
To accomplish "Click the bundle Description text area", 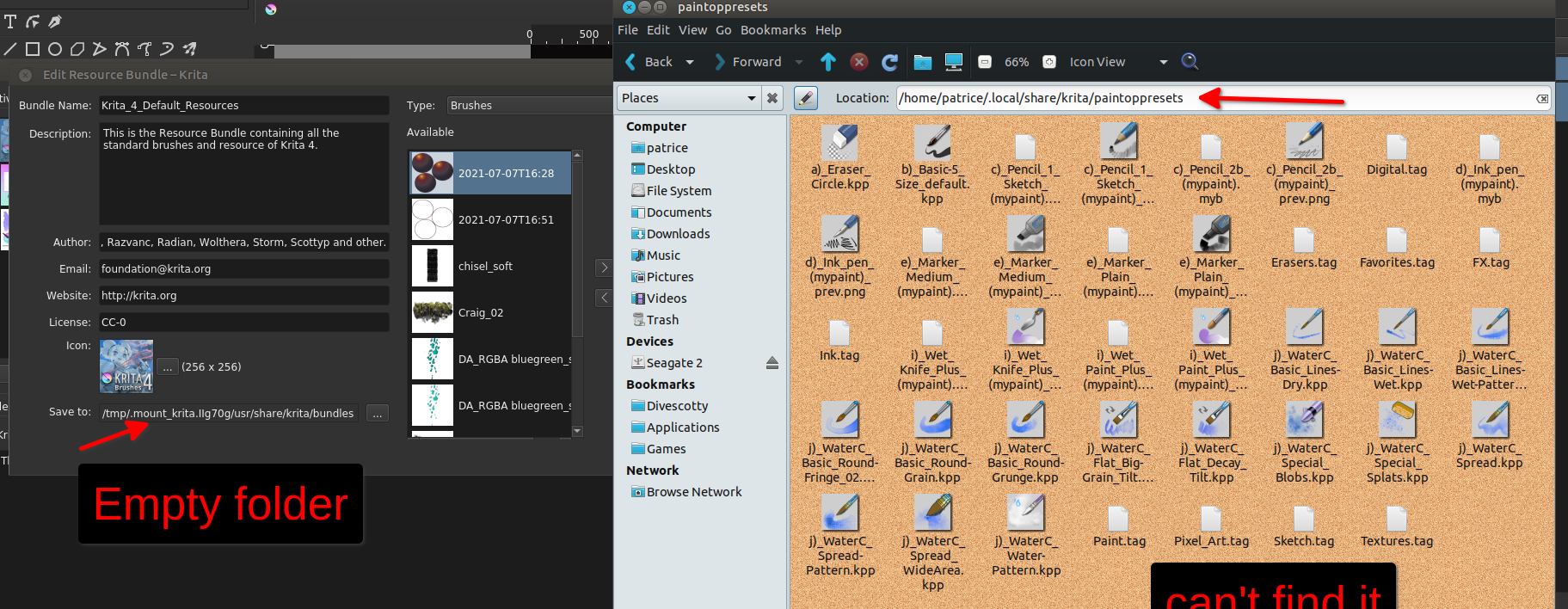I will 243,174.
